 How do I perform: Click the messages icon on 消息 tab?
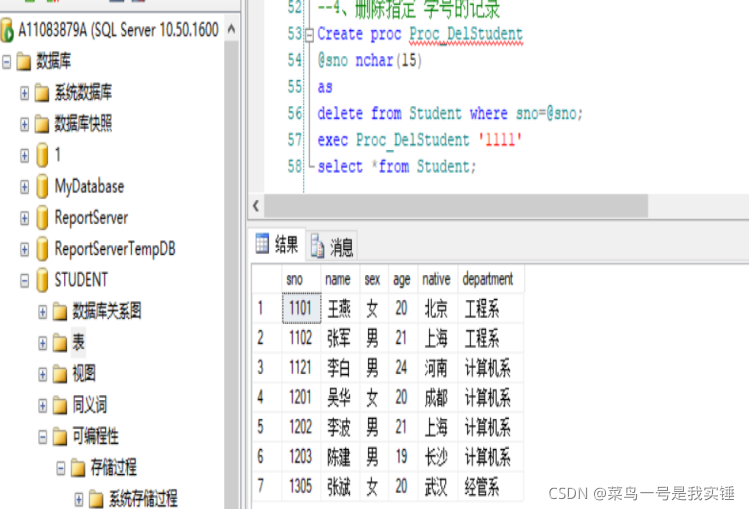click(x=317, y=246)
